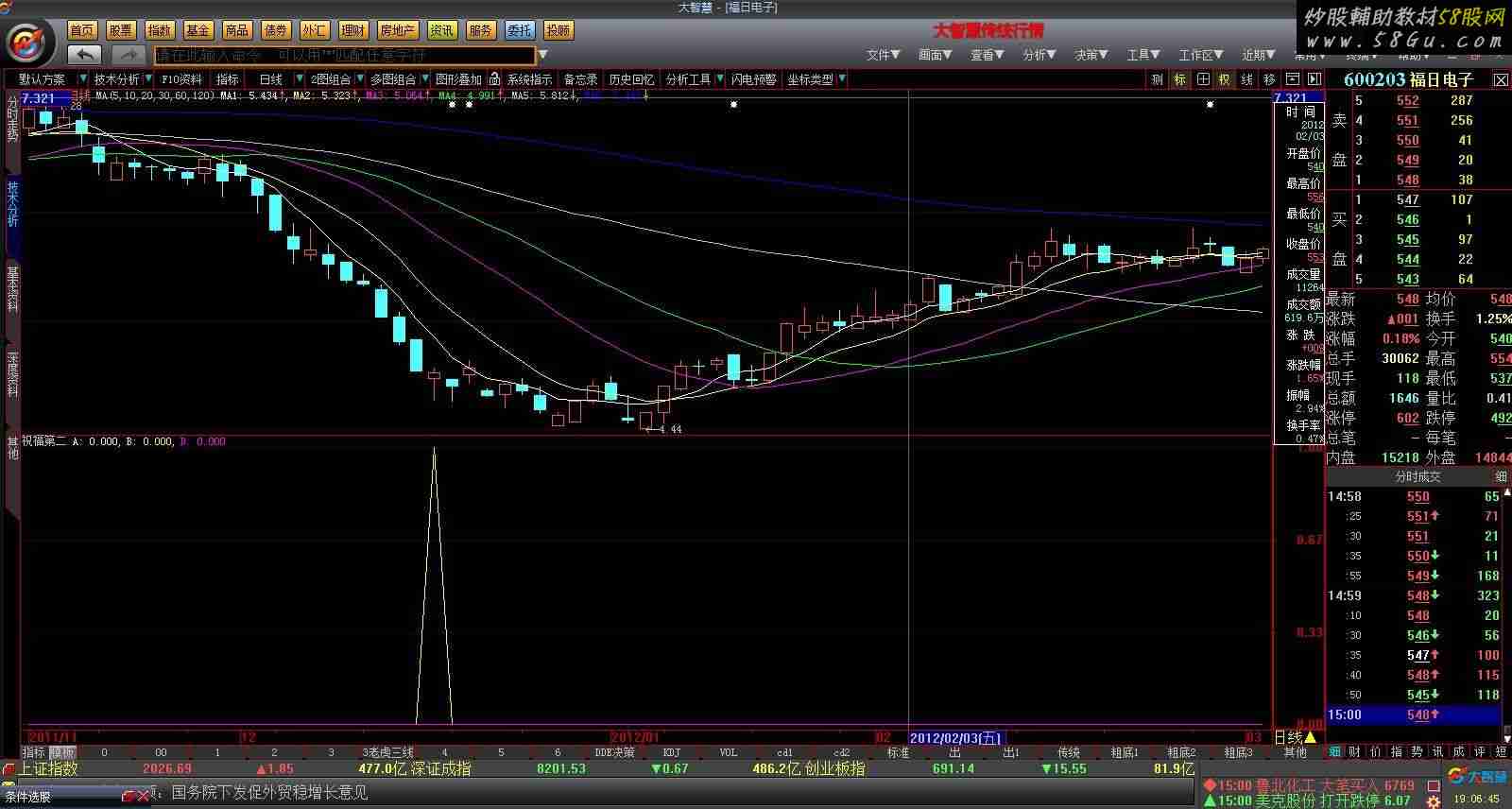Open the 分析 menu
This screenshot has height=809, width=1512.
1039,55
